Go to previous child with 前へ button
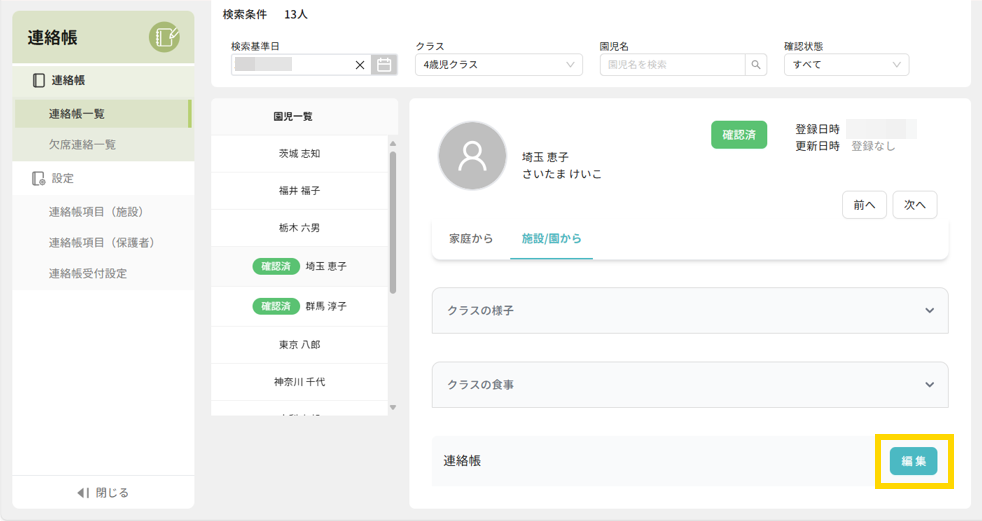The width and height of the screenshot is (982, 521). click(864, 204)
